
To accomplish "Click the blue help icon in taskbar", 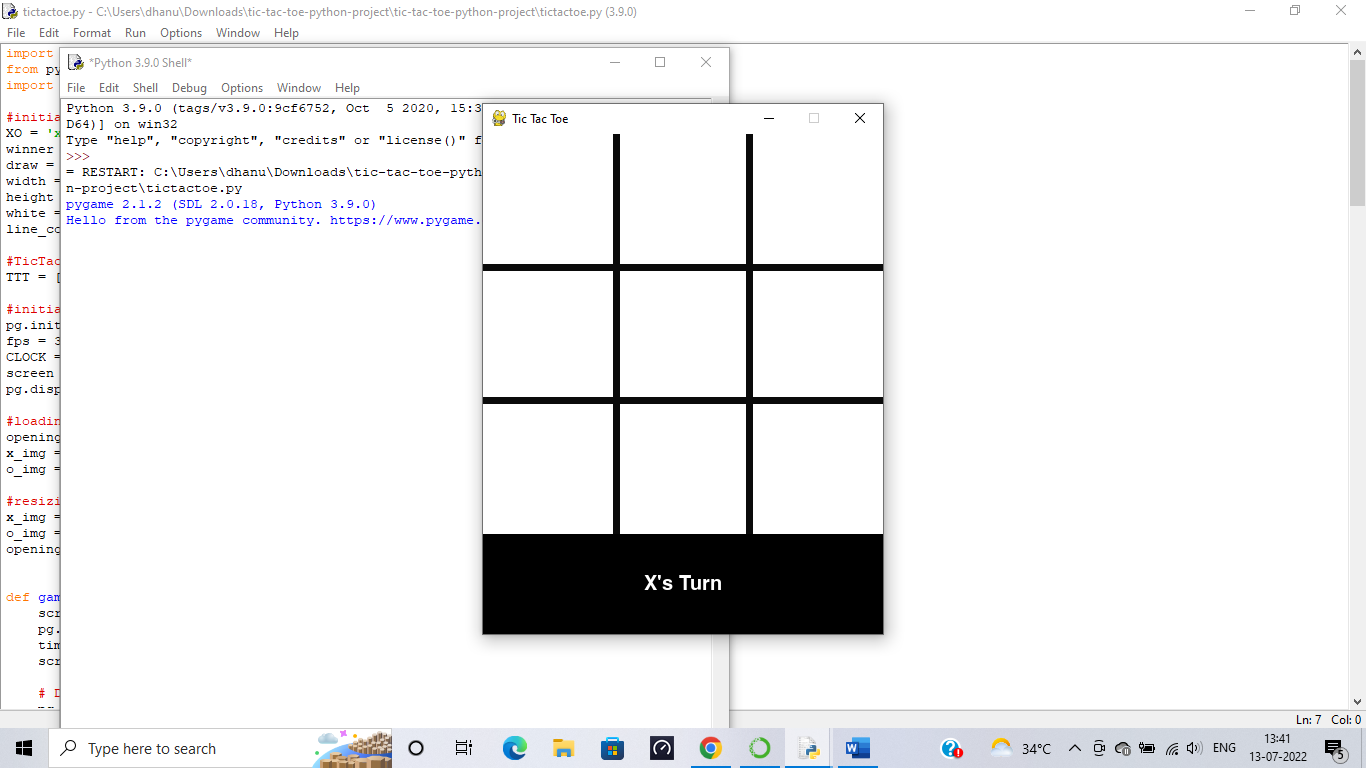I will tap(951, 748).
